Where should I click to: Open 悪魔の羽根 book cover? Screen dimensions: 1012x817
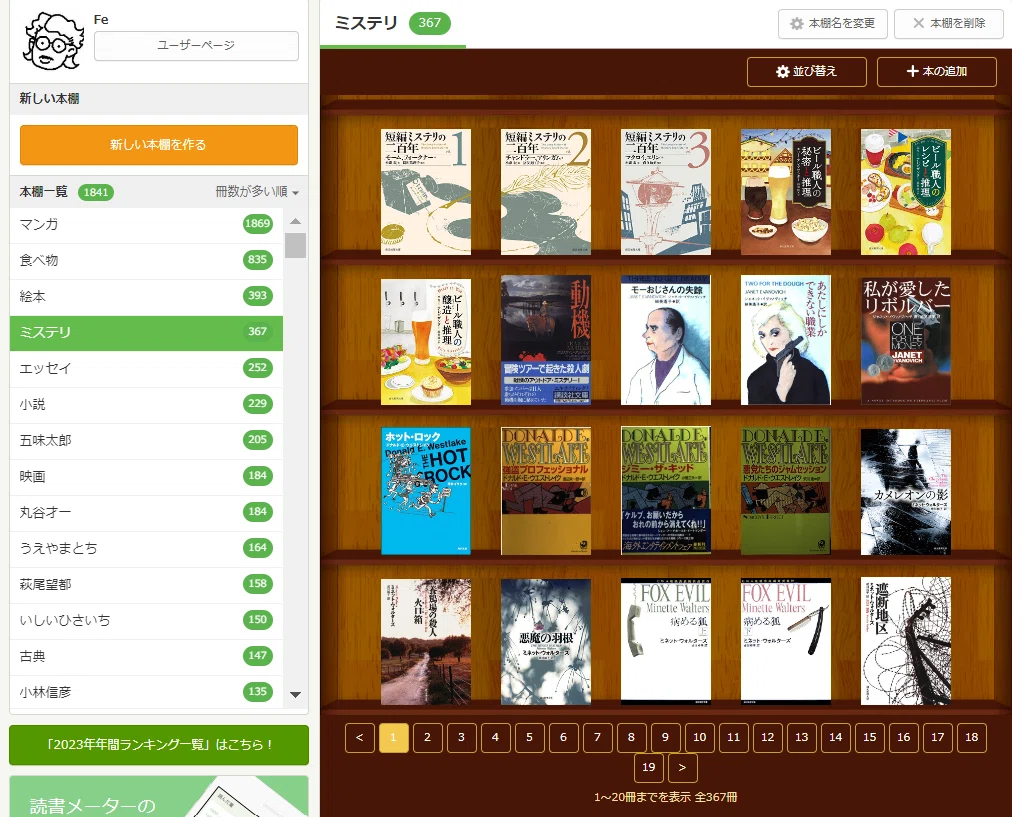coord(546,641)
